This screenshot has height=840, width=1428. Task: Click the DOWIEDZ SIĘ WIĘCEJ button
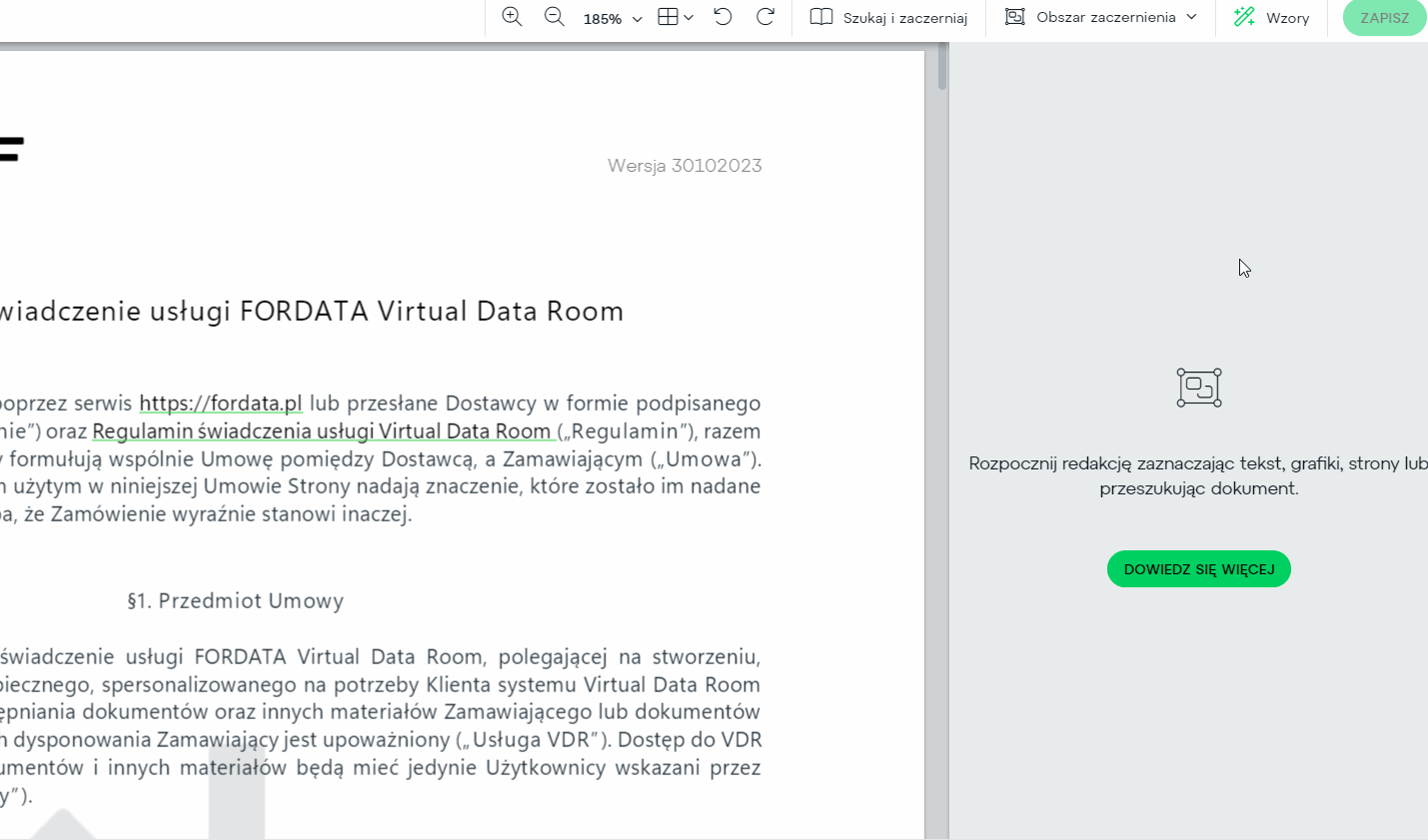coord(1199,569)
